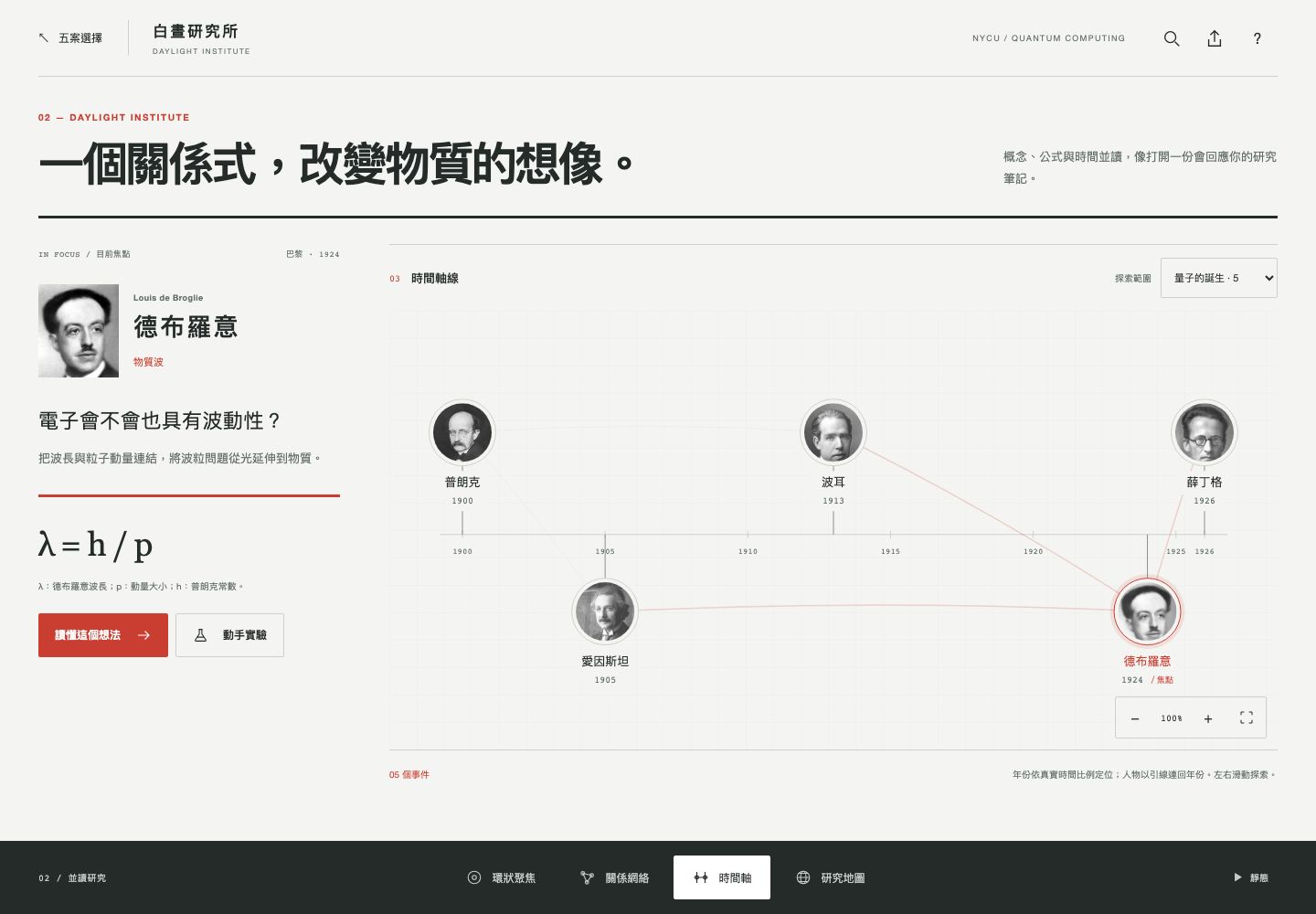Image resolution: width=1316 pixels, height=914 pixels.
Task: Click the λ = h / p formula
Action: 95,545
